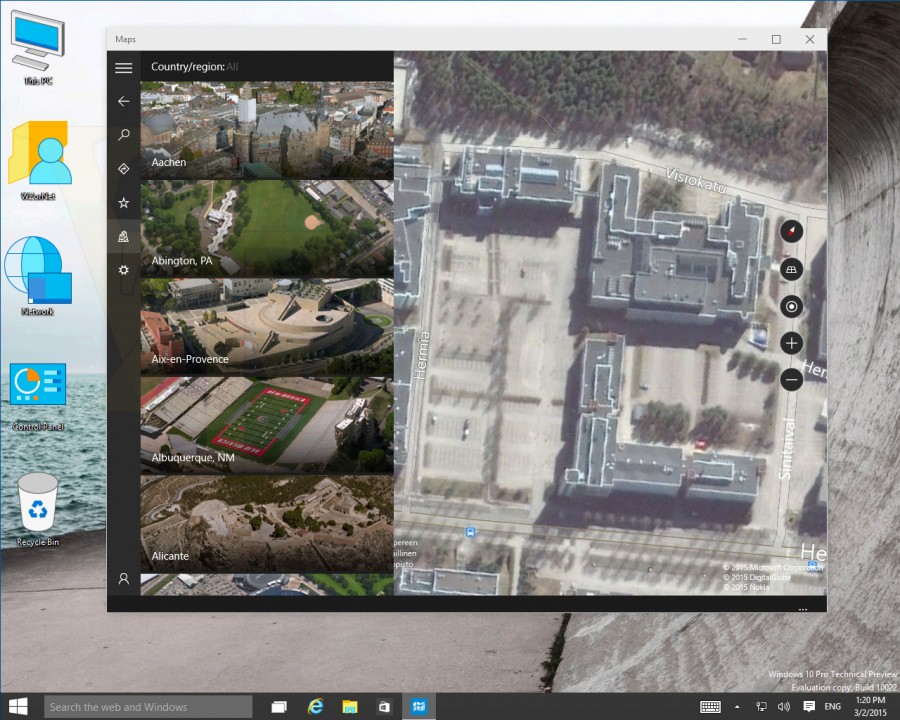
Task: Select the 3D Cities icon in sidebar
Action: tap(124, 236)
